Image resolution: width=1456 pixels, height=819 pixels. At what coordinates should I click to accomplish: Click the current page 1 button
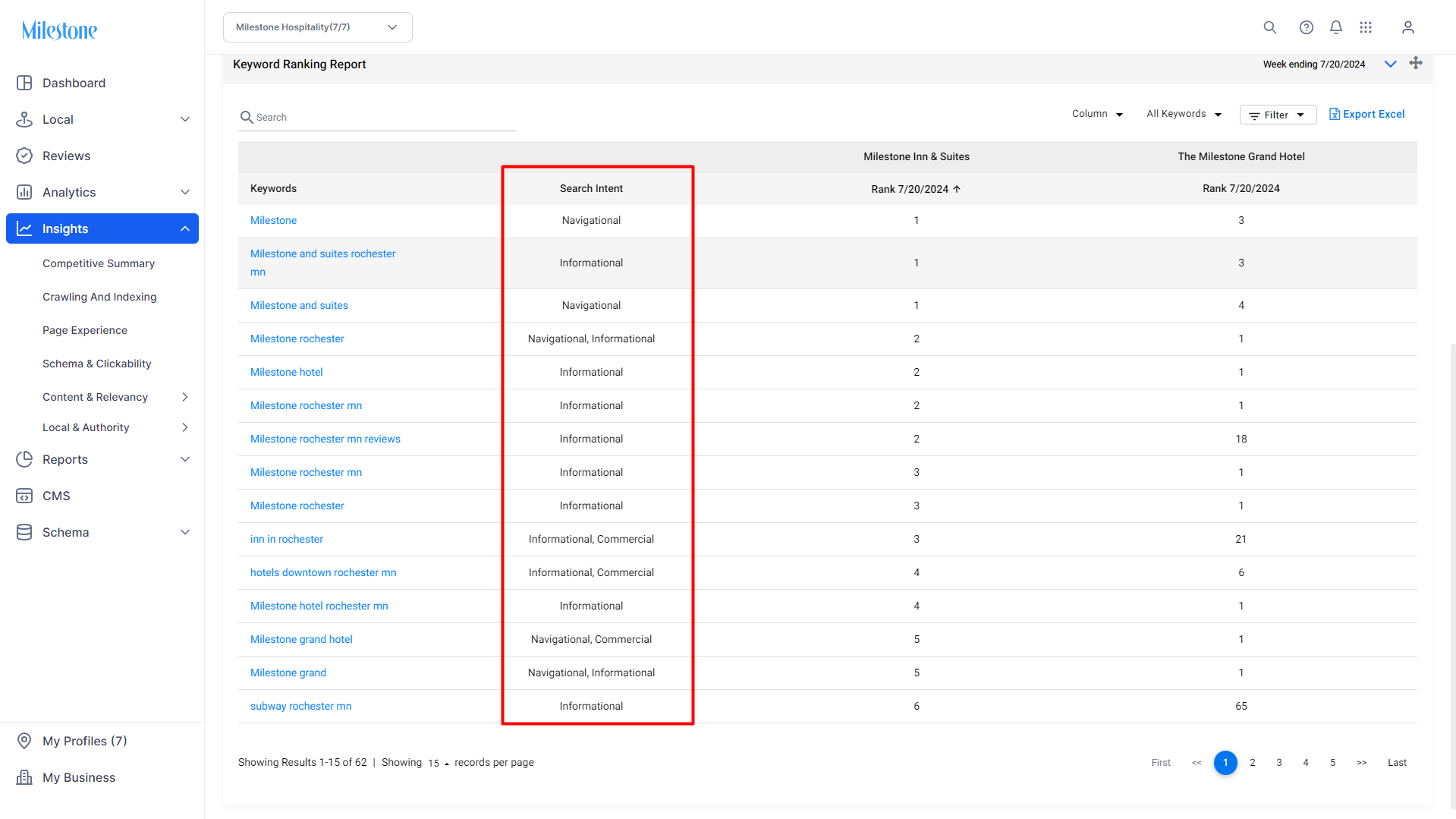(x=1225, y=763)
